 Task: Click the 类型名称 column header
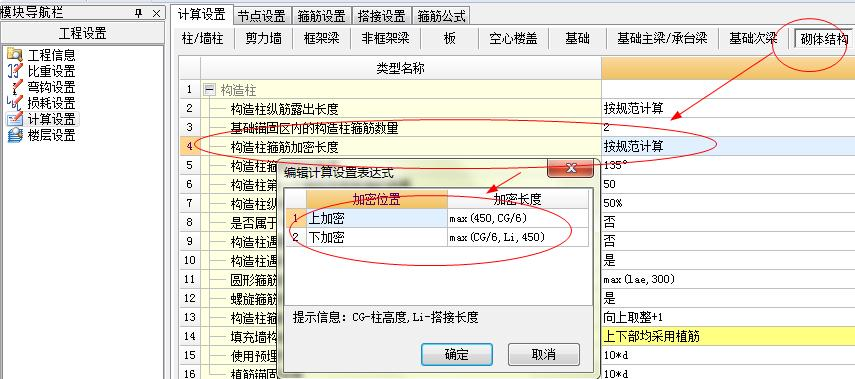point(401,69)
